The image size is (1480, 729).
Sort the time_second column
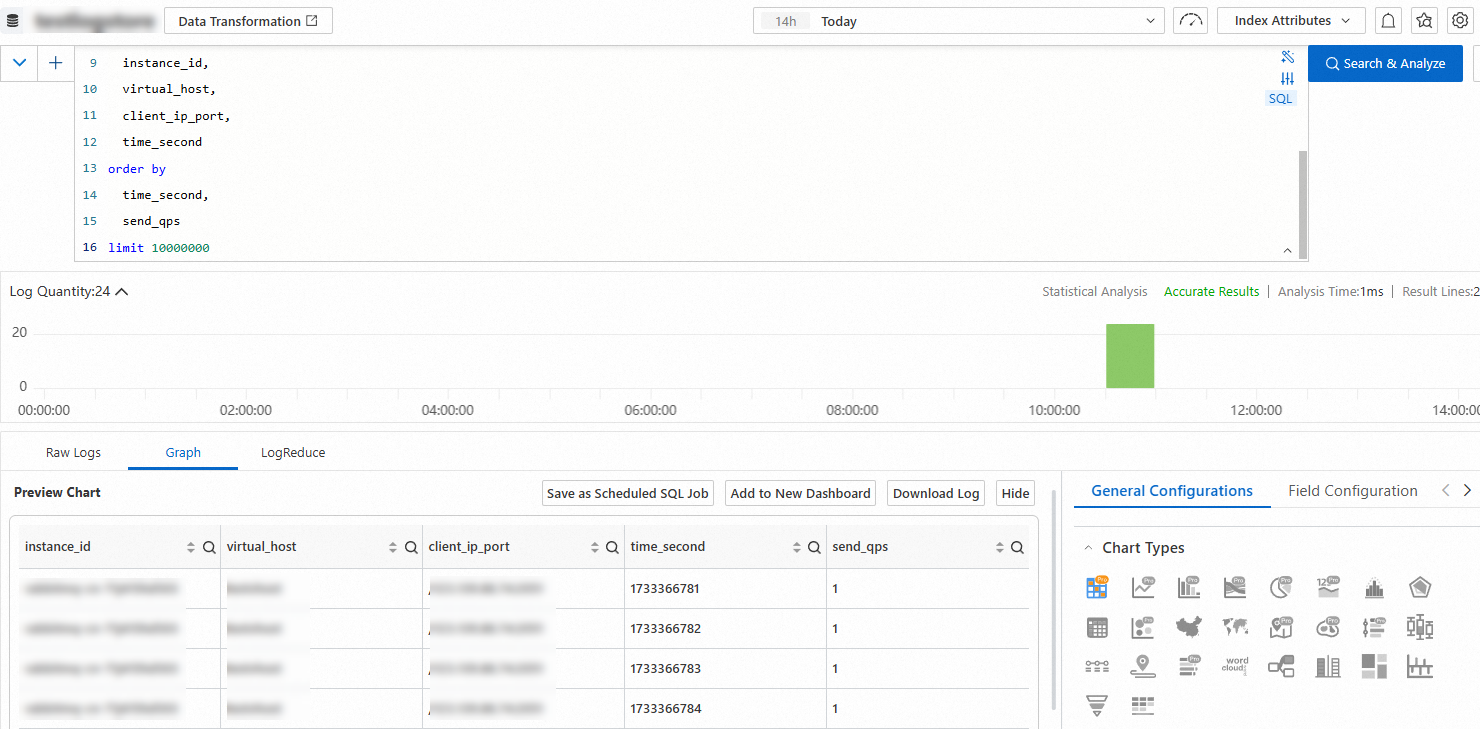click(797, 547)
